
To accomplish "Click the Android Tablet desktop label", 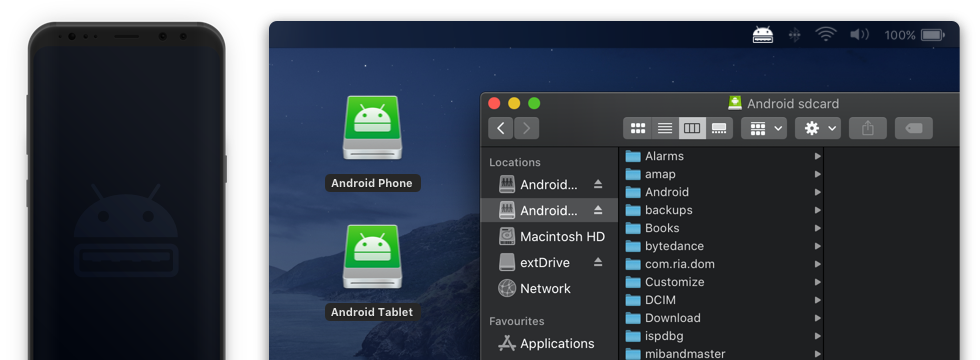I will point(372,312).
